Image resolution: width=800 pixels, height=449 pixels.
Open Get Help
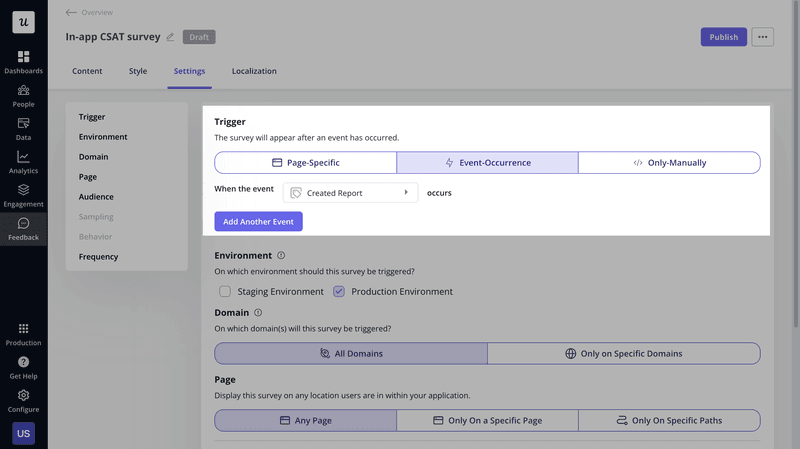[23, 368]
